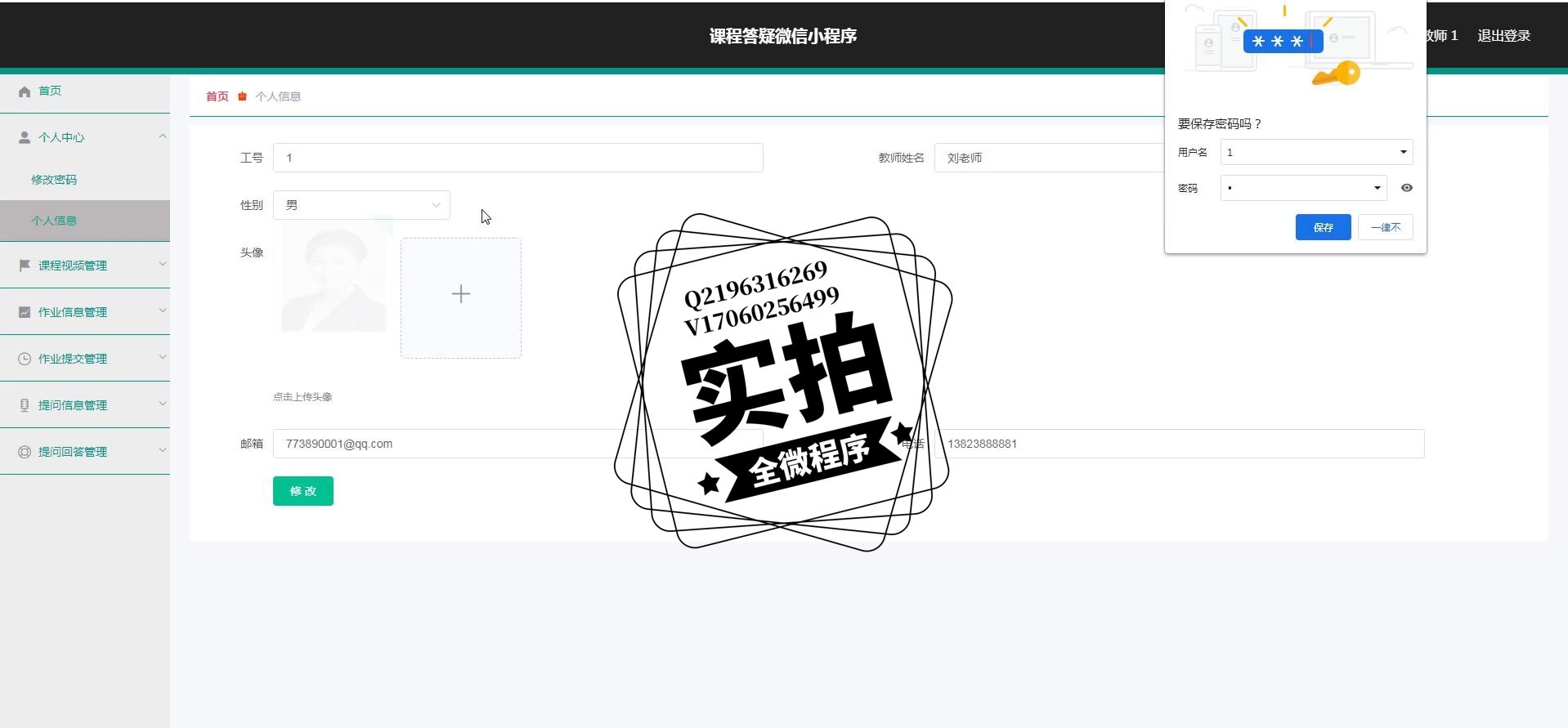Expand the 提问信息管理 chevron

(x=163, y=404)
